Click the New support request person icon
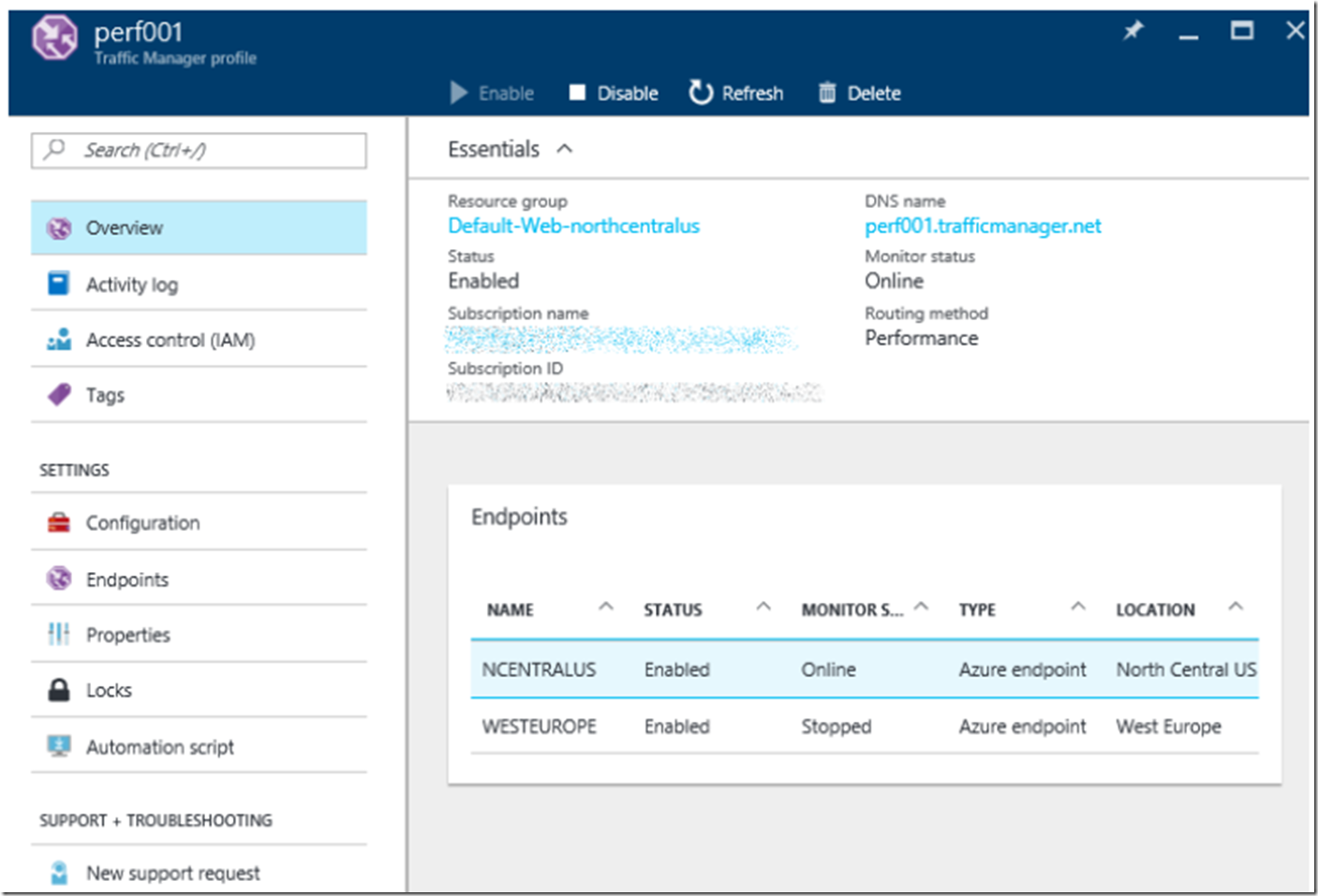The width and height of the screenshot is (1318, 896). [x=59, y=873]
